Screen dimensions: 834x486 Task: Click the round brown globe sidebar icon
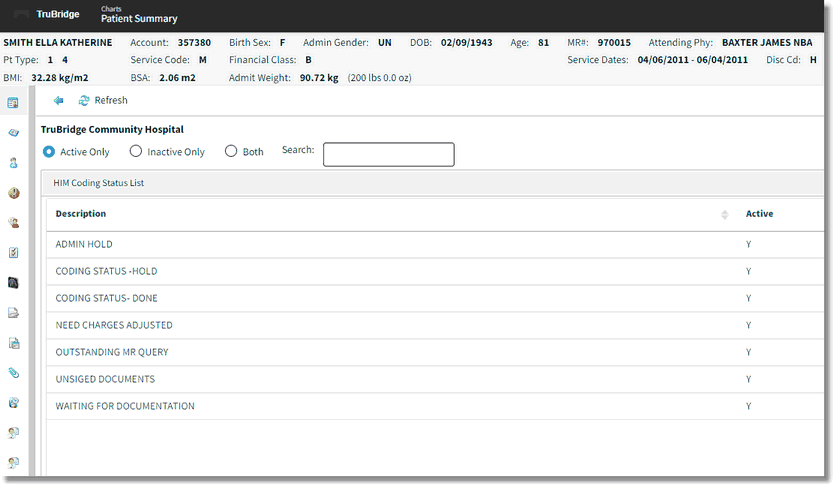tap(13, 193)
